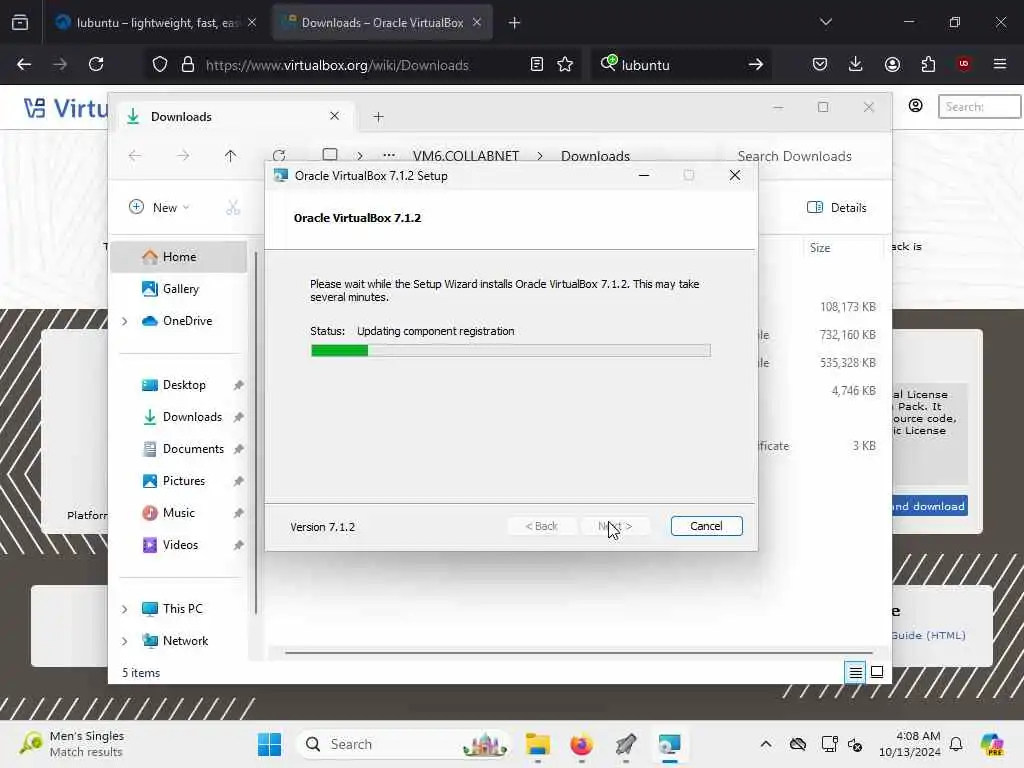The height and width of the screenshot is (768, 1024).
Task: Switch to details list view in Explorer
Action: click(855, 672)
